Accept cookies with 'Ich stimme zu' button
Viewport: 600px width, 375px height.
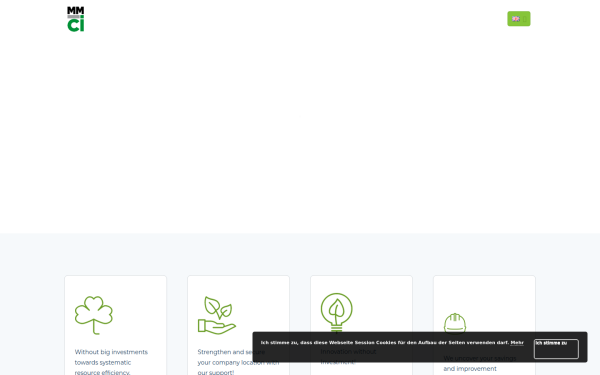(556, 349)
